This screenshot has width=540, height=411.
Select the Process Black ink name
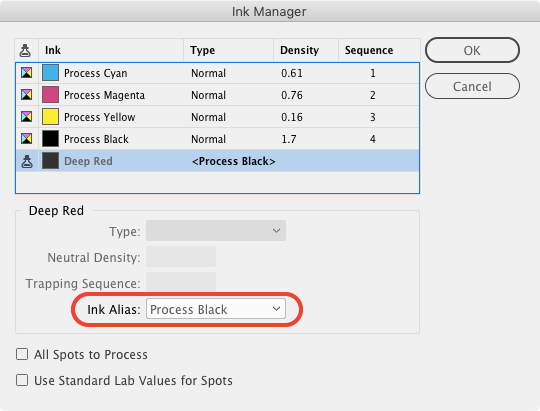96,139
